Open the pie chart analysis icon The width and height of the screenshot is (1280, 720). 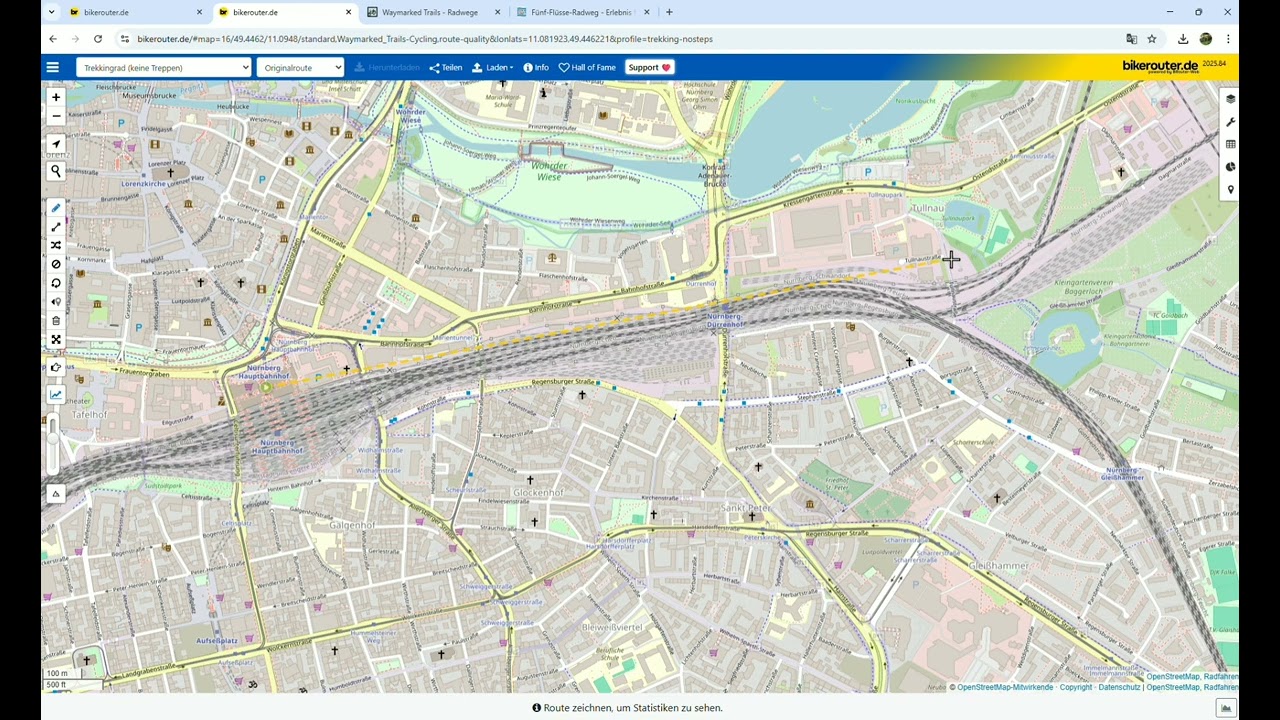coord(1230,167)
